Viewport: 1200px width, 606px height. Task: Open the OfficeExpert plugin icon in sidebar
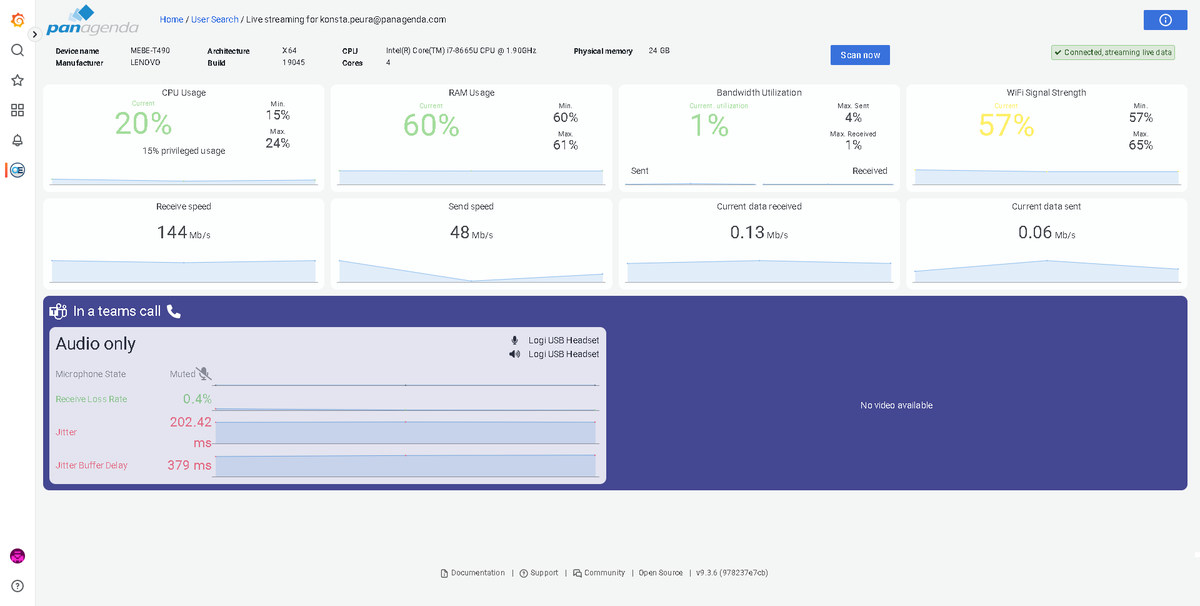tap(17, 170)
